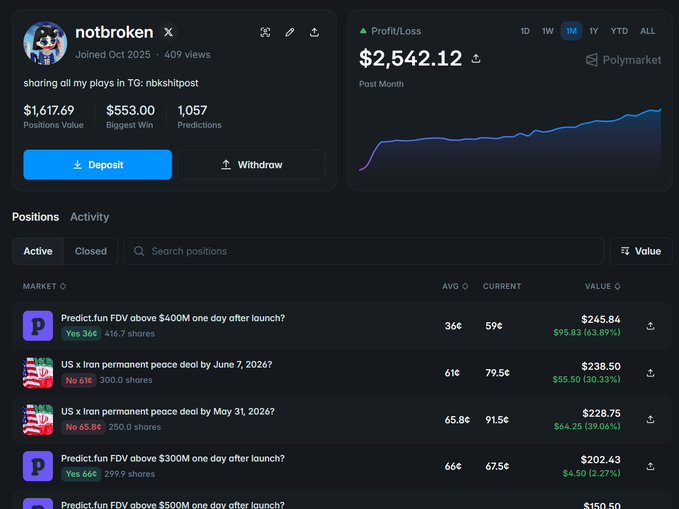Click the share profile upload icon

pyautogui.click(x=314, y=32)
